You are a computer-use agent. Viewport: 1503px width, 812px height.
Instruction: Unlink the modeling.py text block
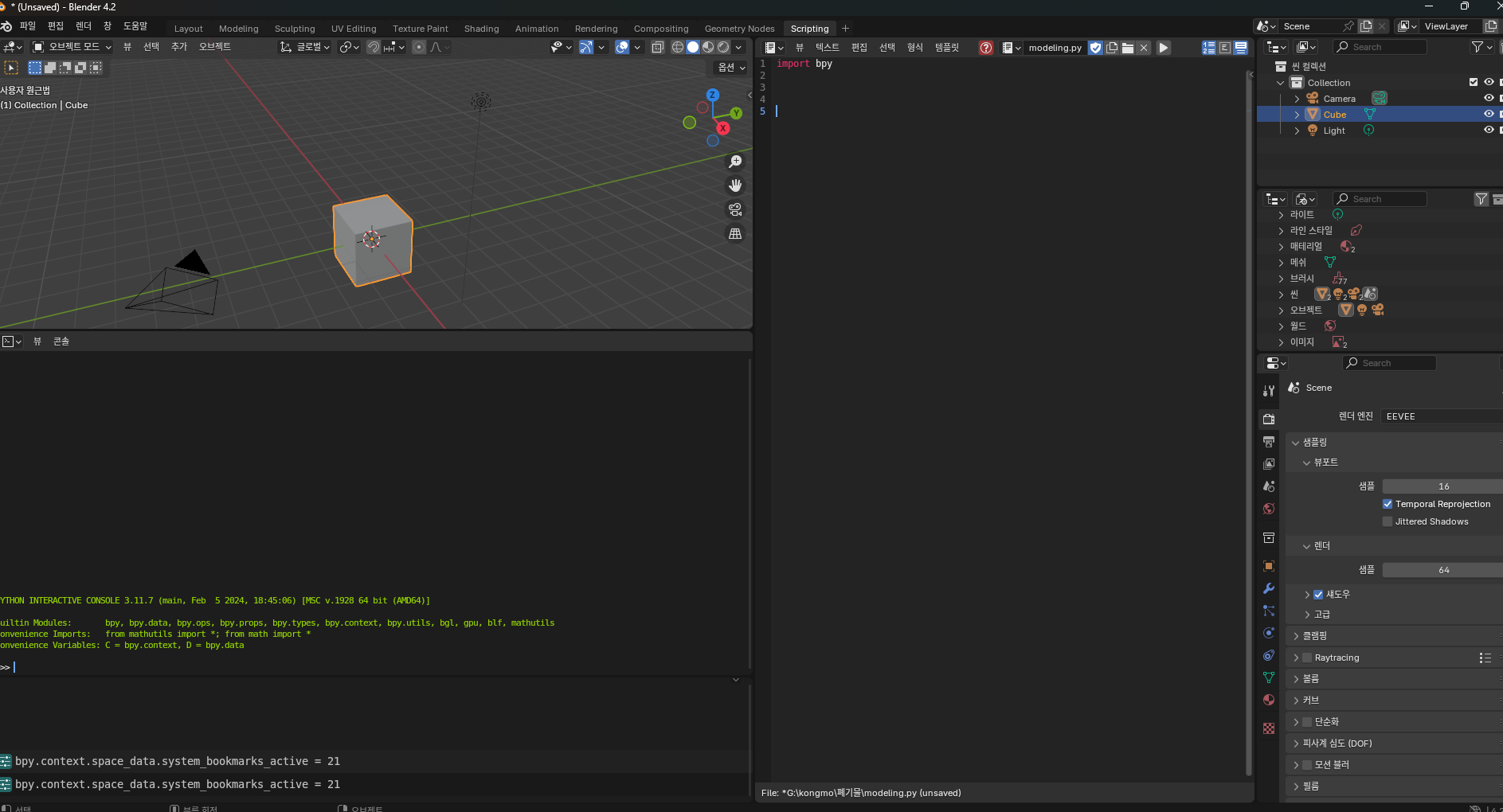point(1144,48)
